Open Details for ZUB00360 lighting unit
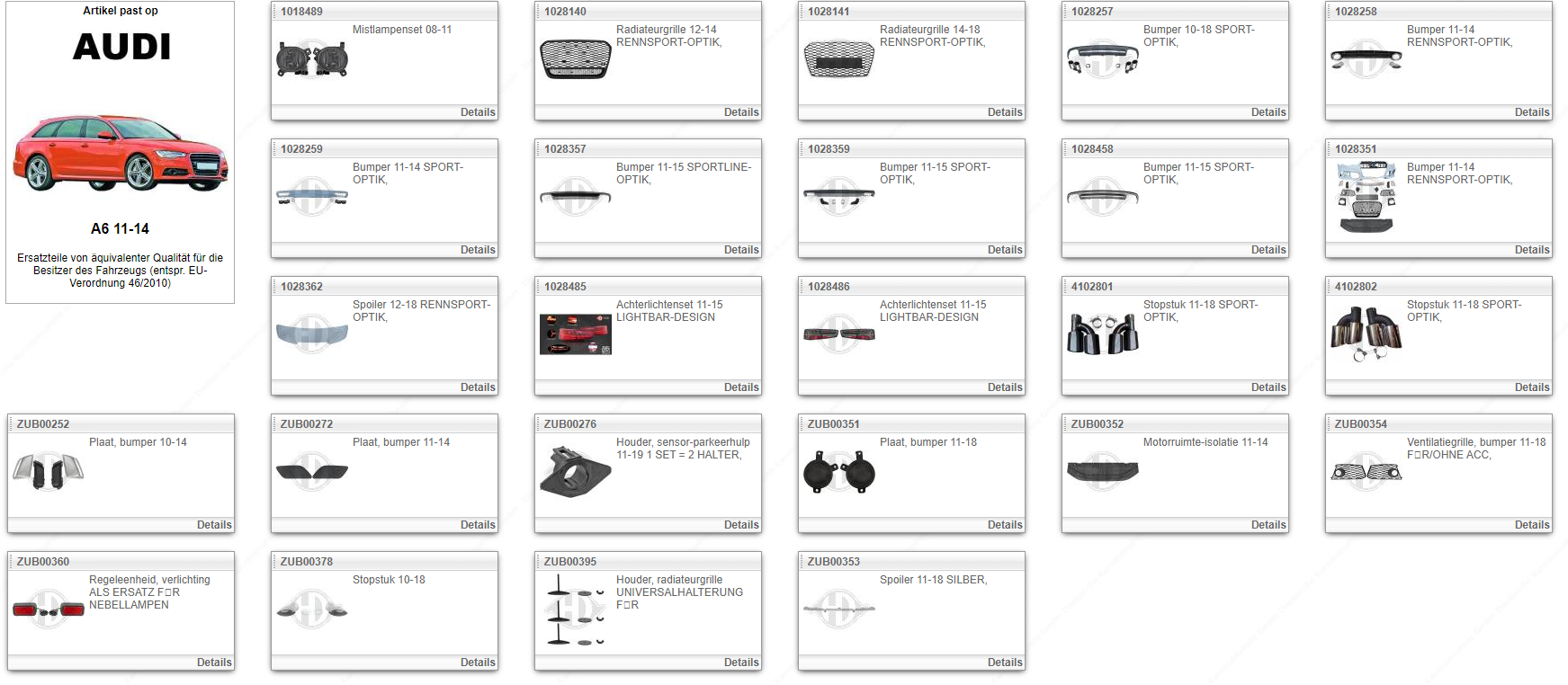 tap(213, 663)
